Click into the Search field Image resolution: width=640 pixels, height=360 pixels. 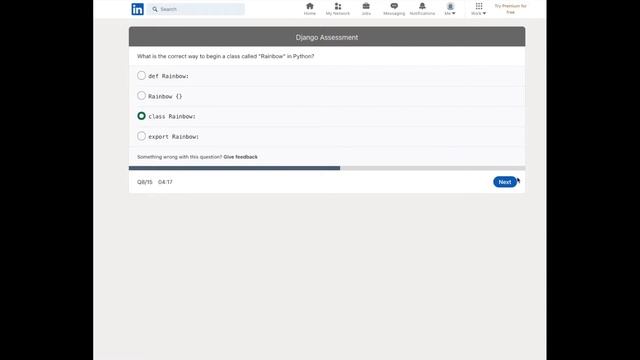tap(196, 9)
